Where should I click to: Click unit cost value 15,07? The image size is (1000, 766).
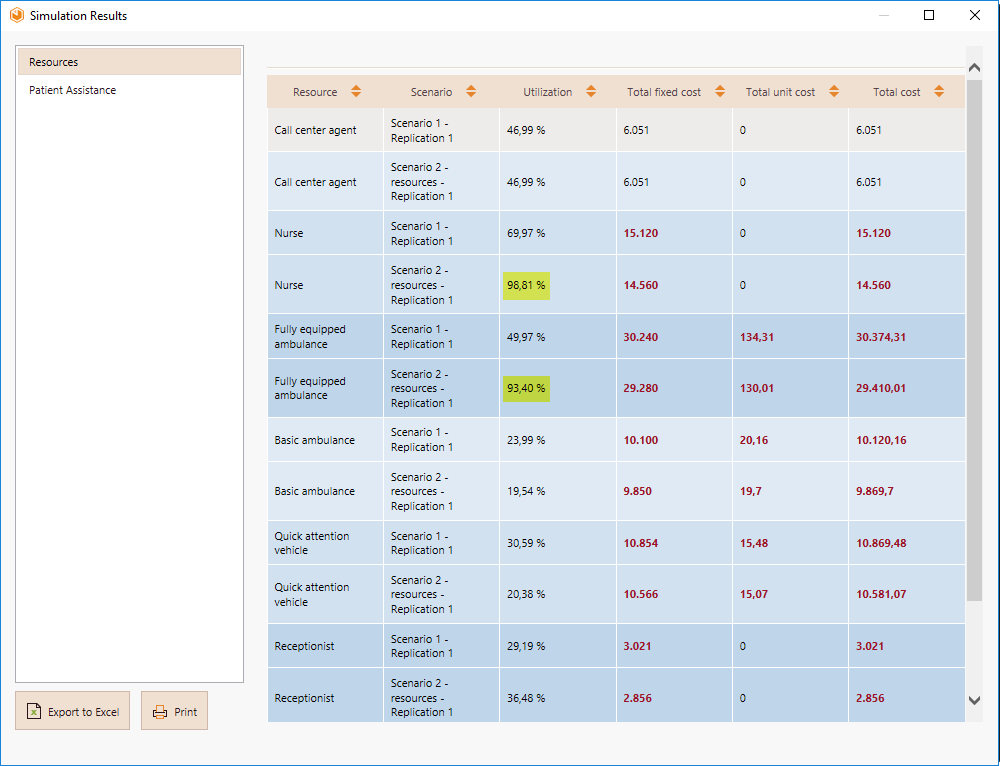754,594
